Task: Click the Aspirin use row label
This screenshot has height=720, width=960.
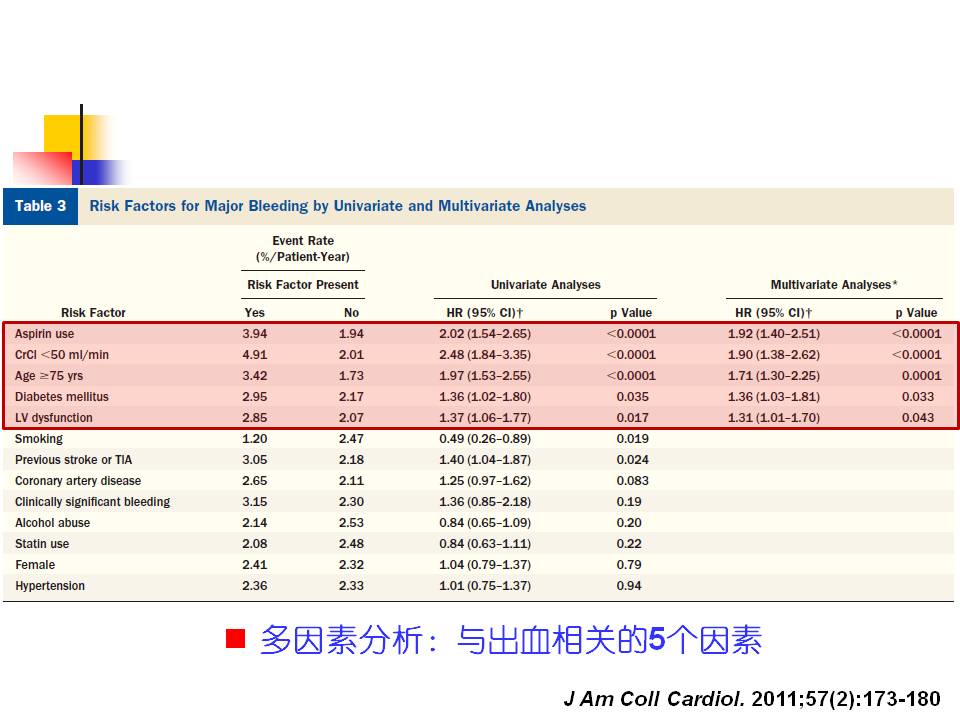Action: point(45,334)
